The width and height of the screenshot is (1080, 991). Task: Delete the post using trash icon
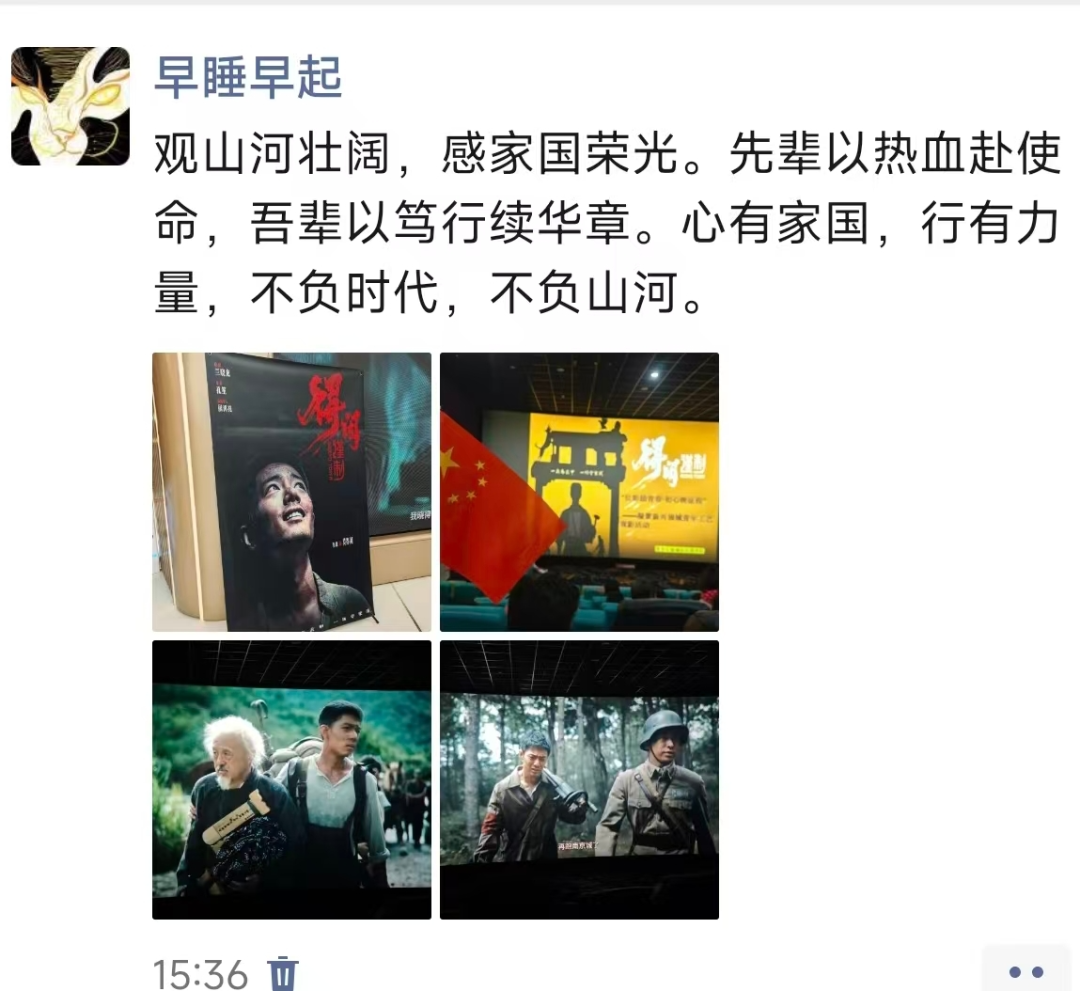(282, 973)
